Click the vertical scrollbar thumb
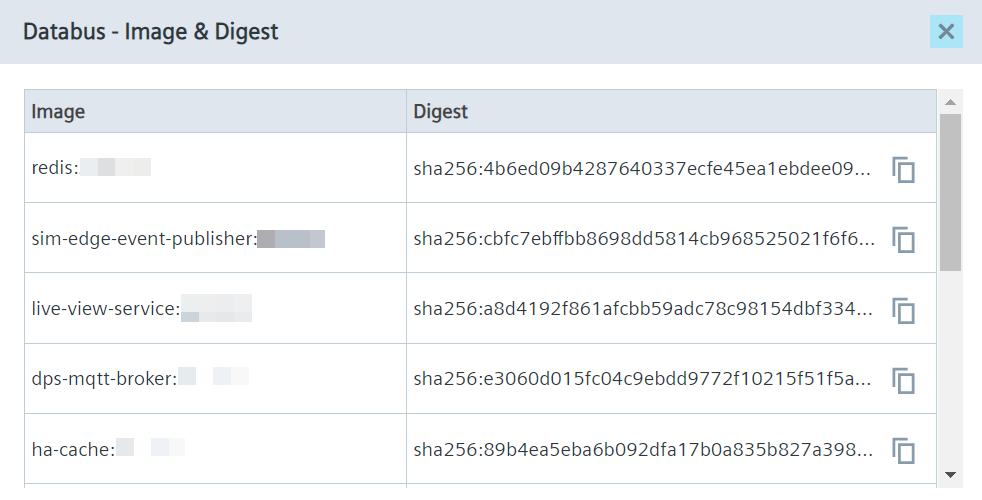The width and height of the screenshot is (982, 500). (950, 192)
